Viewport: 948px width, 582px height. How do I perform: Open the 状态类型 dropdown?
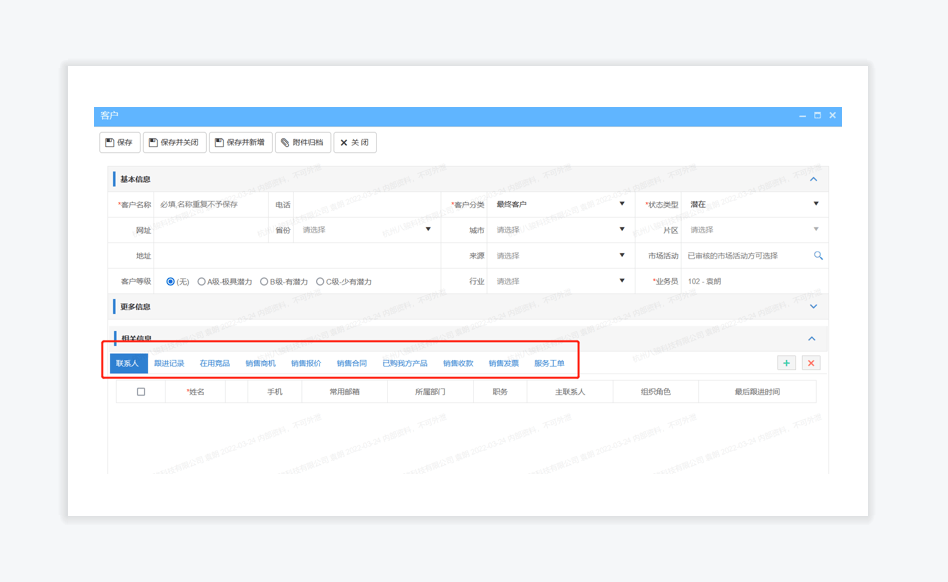[752, 204]
